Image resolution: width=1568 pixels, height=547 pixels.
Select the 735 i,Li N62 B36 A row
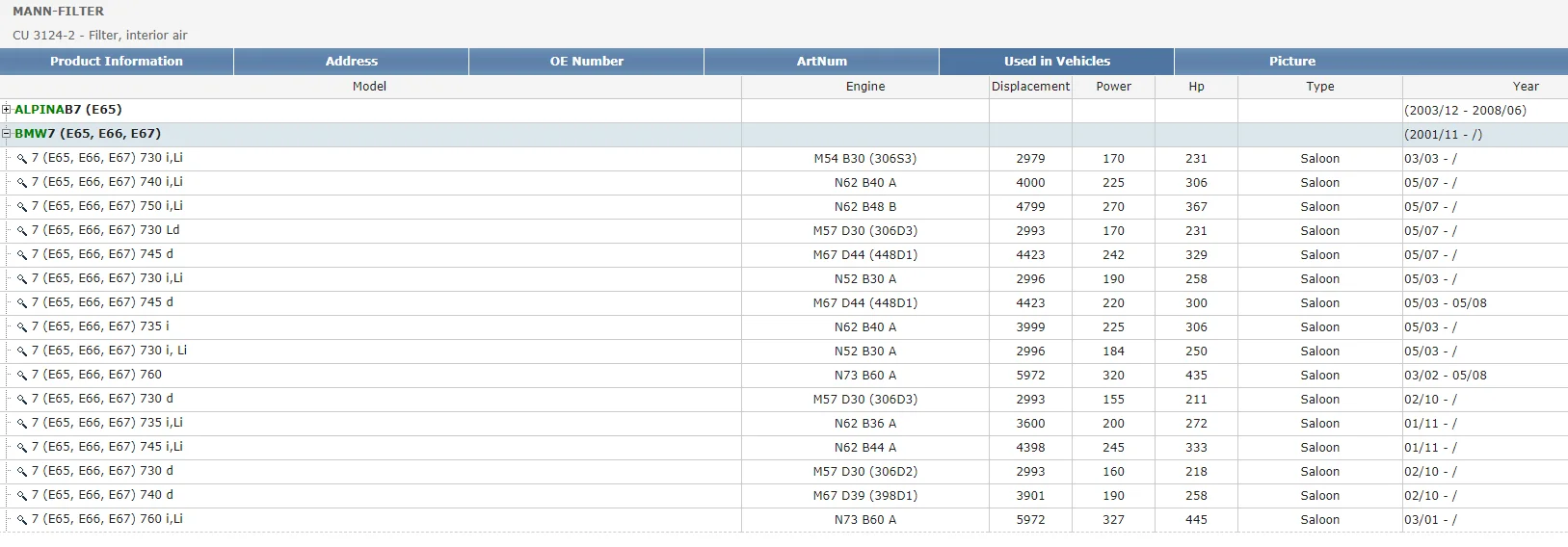(784, 424)
